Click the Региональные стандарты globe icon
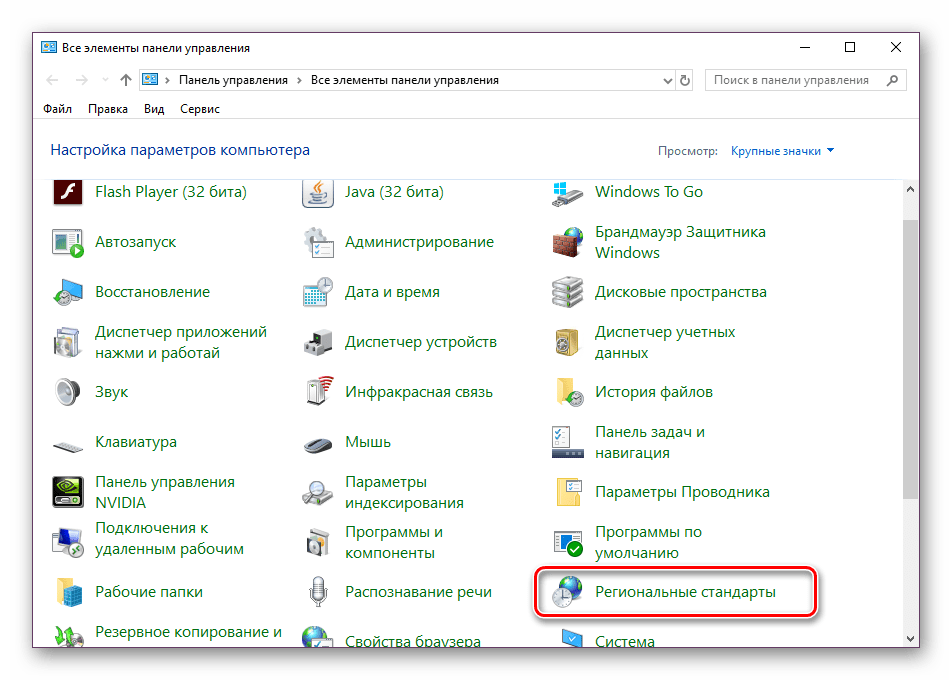The width and height of the screenshot is (952, 680). [567, 592]
